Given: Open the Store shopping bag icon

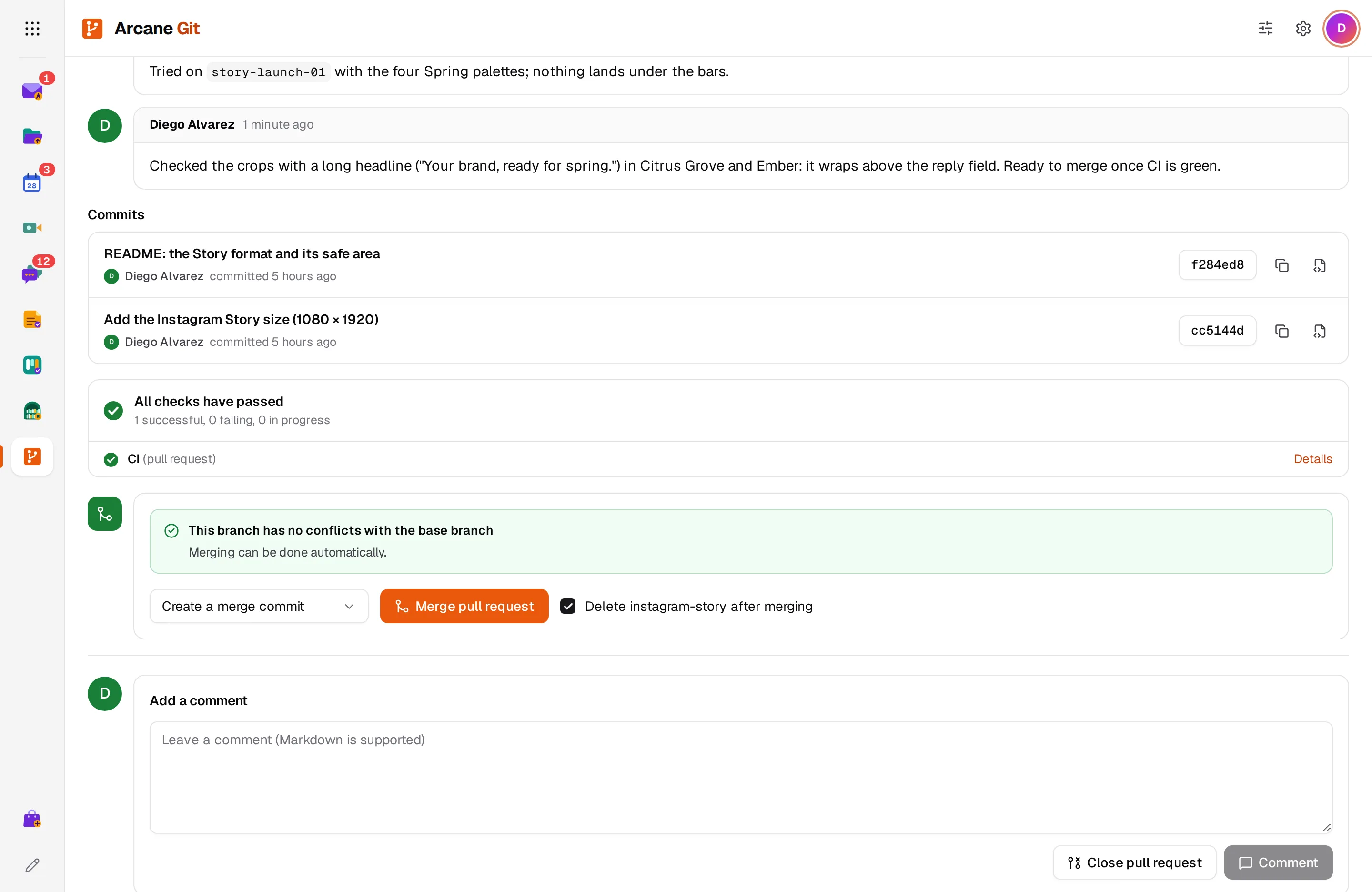Looking at the screenshot, I should tap(32, 819).
